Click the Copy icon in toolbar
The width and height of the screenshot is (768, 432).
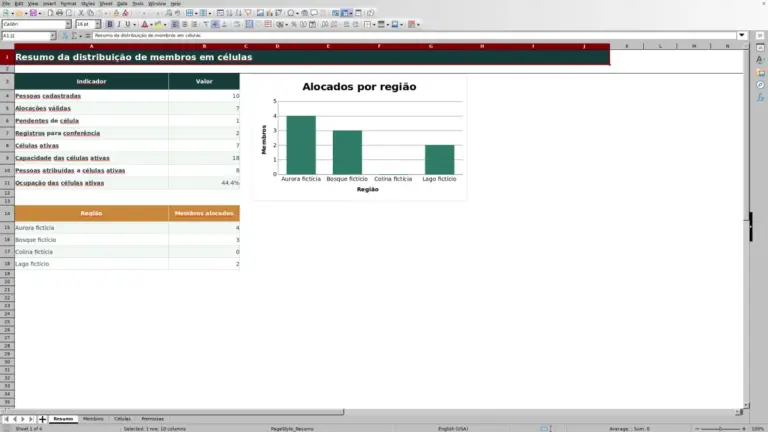click(x=91, y=13)
